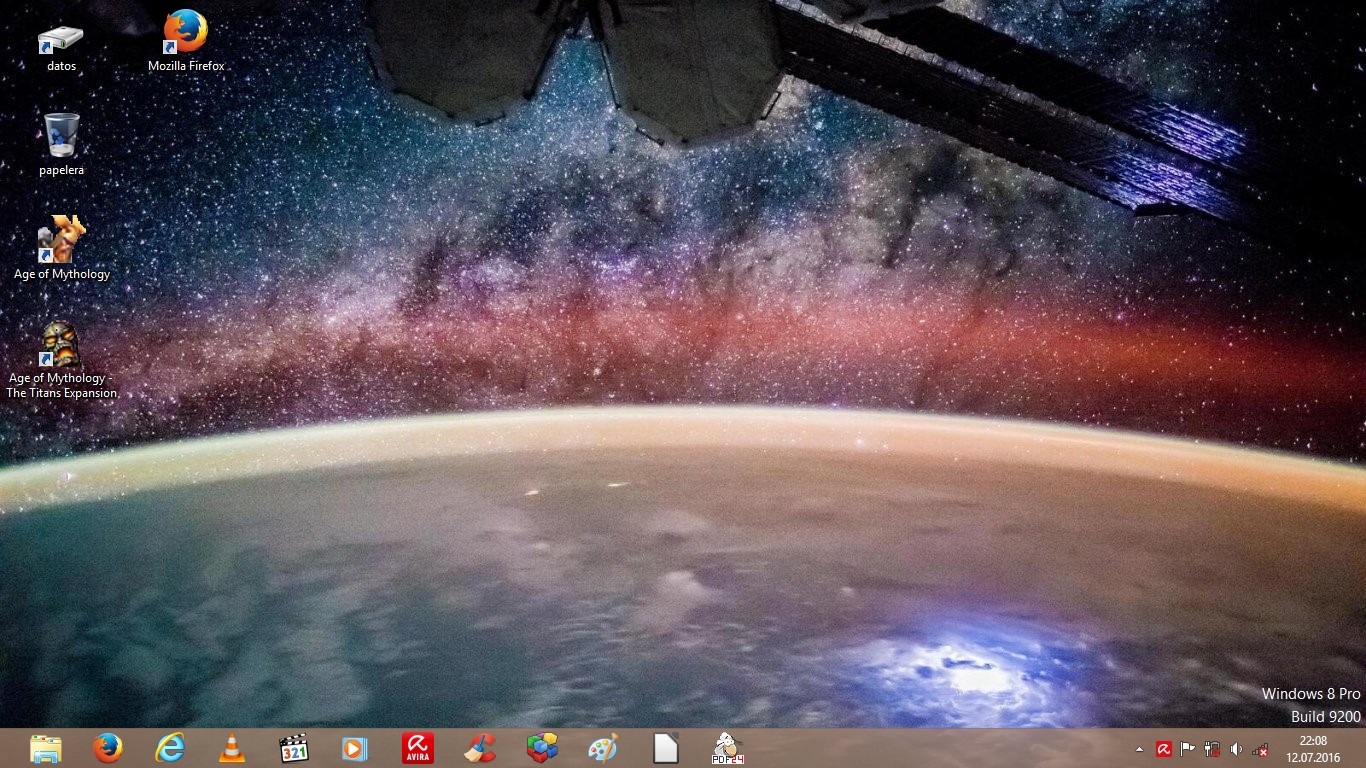Launch CCleaner from the taskbar
Viewport: 1366px width, 768px height.
tap(480, 748)
